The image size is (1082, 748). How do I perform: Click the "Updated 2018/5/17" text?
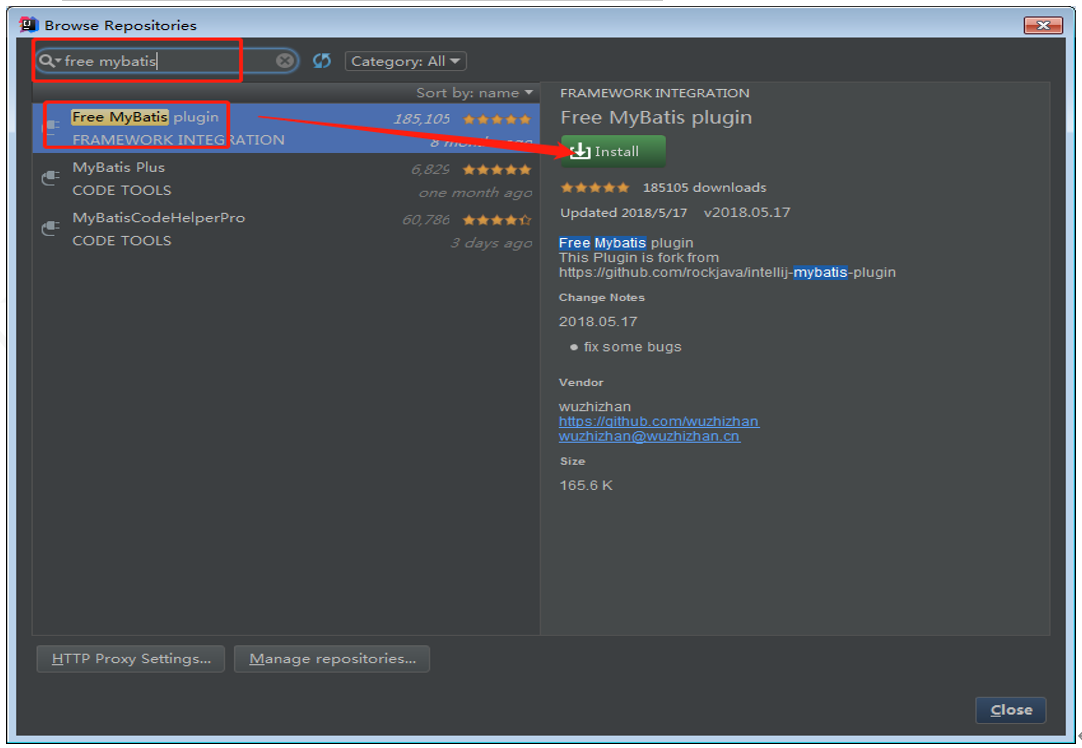click(624, 213)
